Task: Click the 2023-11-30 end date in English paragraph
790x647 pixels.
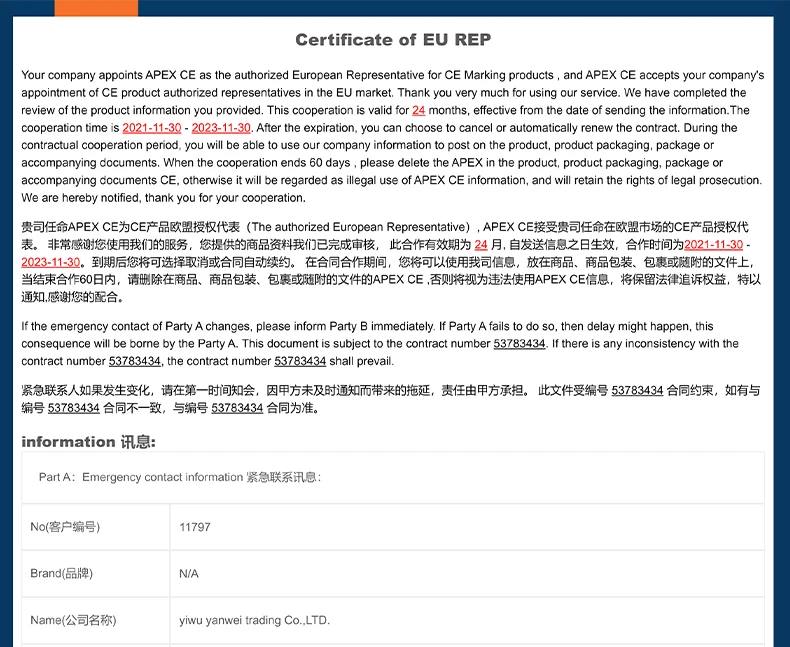Action: 221,128
